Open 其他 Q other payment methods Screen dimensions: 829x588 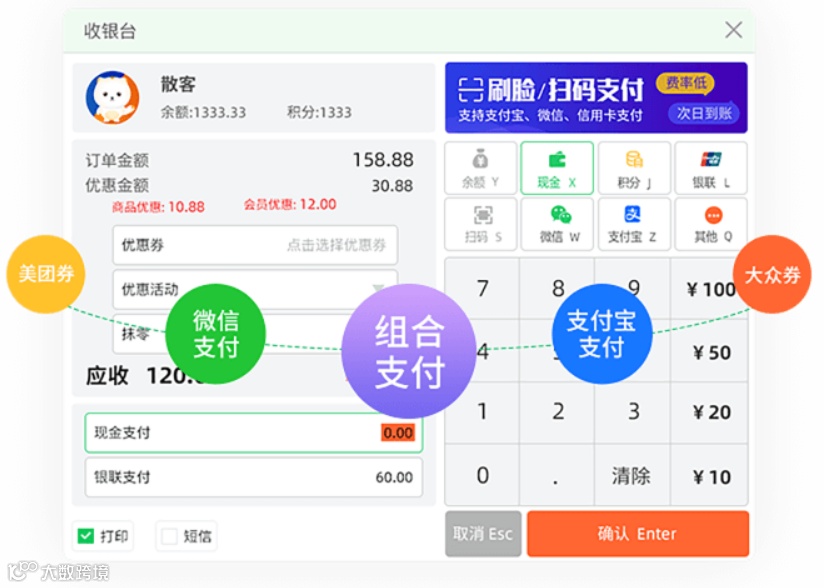click(711, 224)
